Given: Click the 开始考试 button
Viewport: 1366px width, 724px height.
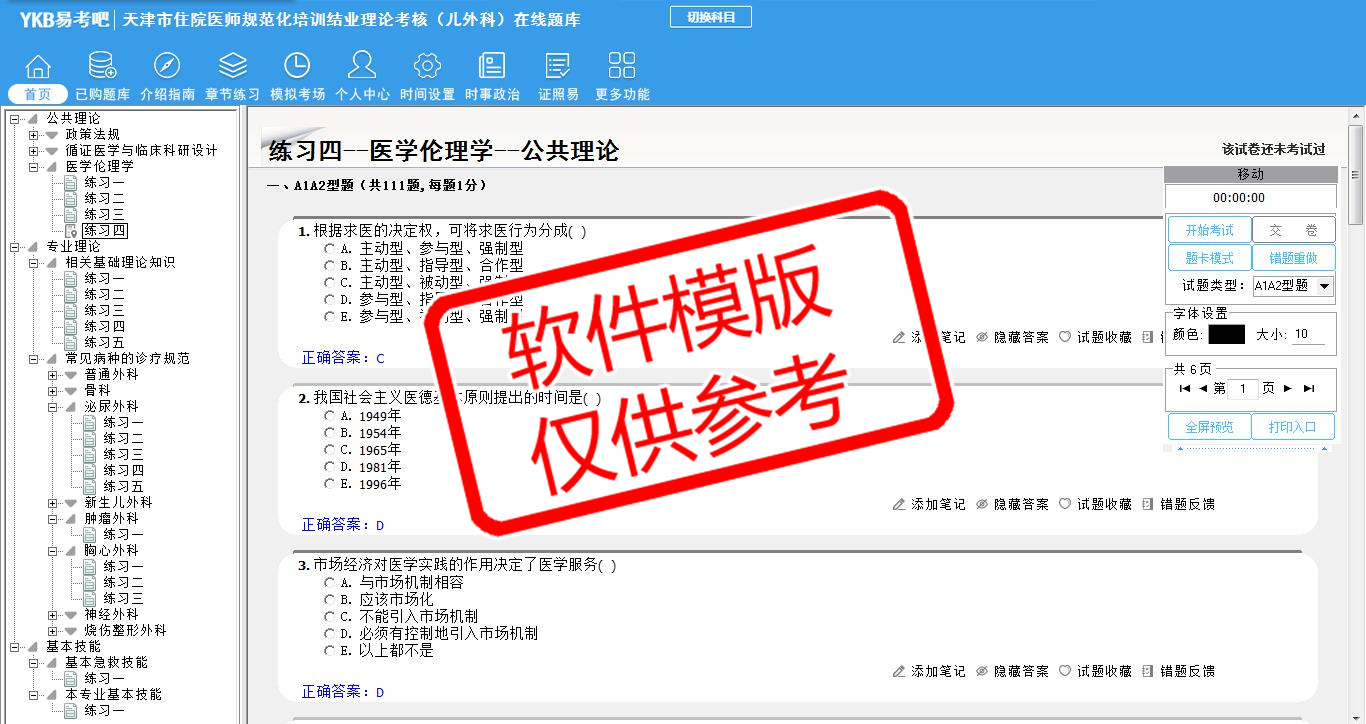Looking at the screenshot, I should (x=1209, y=230).
